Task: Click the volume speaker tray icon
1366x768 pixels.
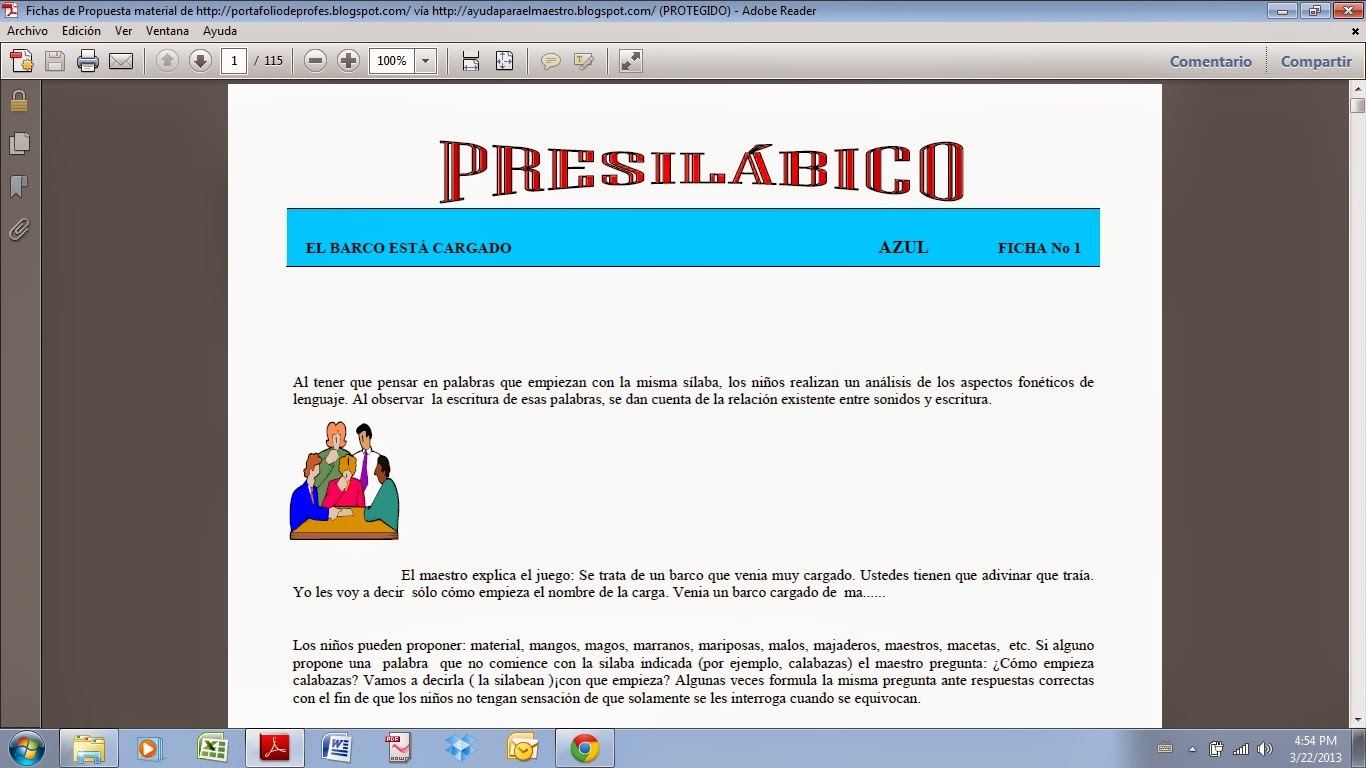Action: point(1265,749)
